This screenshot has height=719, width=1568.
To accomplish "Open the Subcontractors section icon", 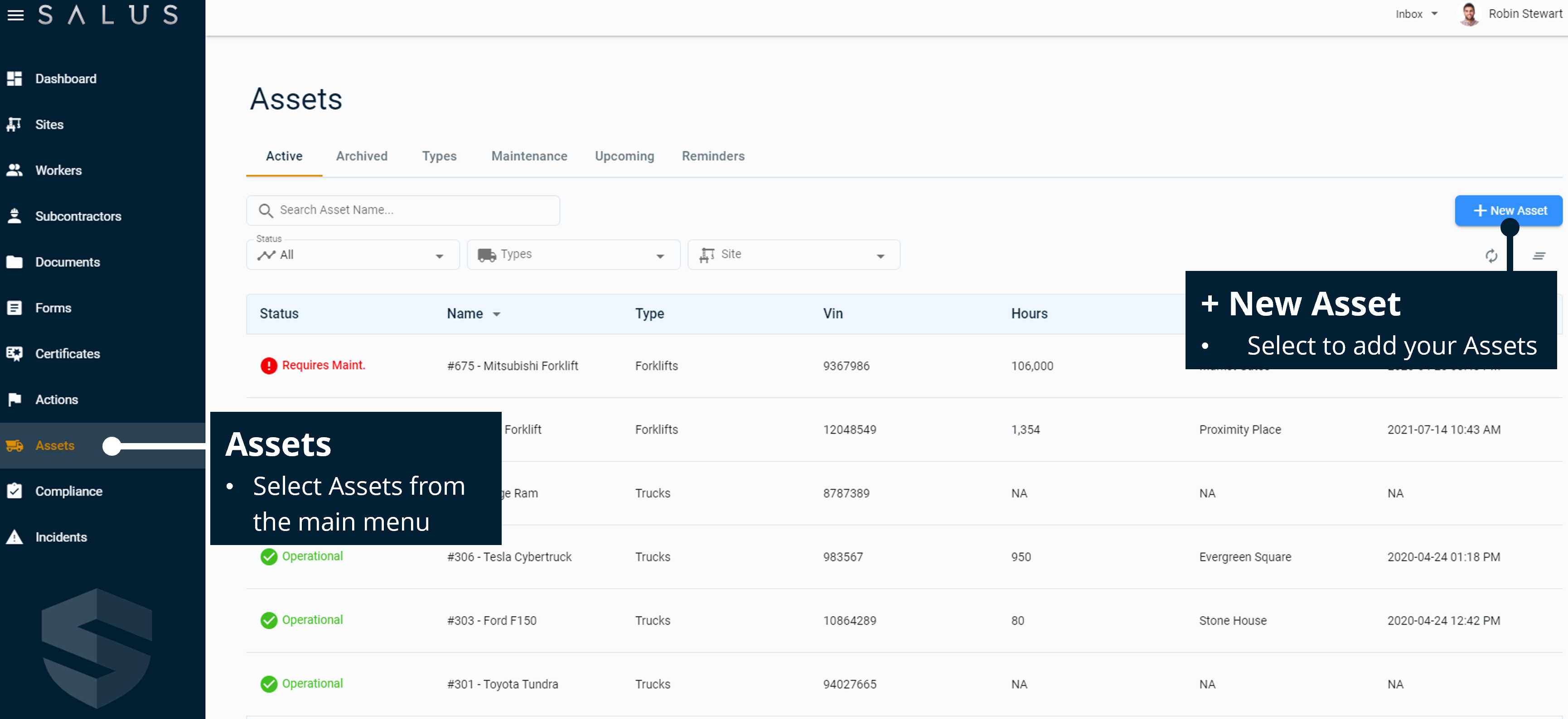I will (x=15, y=216).
